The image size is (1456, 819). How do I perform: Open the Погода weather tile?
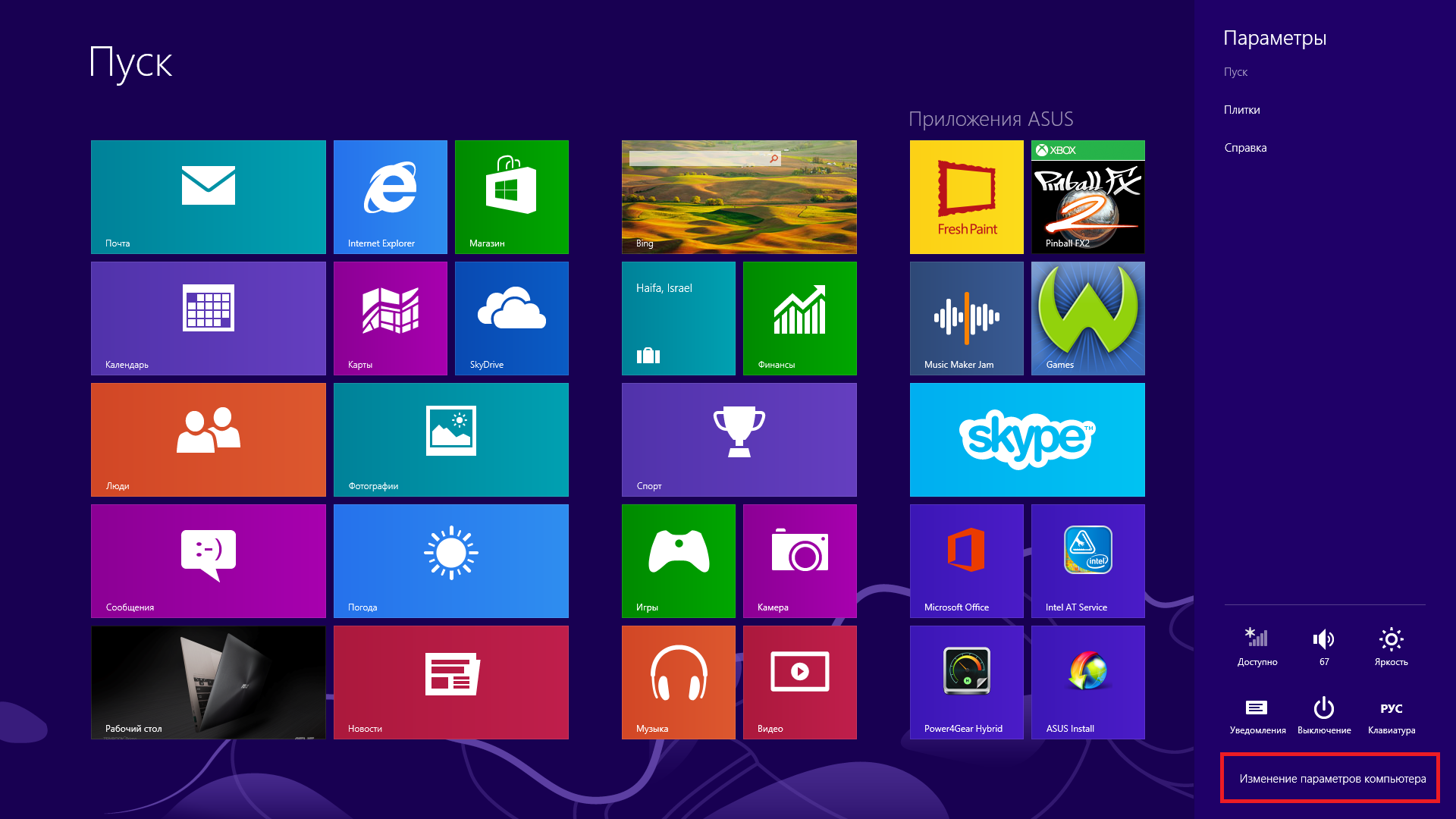(451, 561)
